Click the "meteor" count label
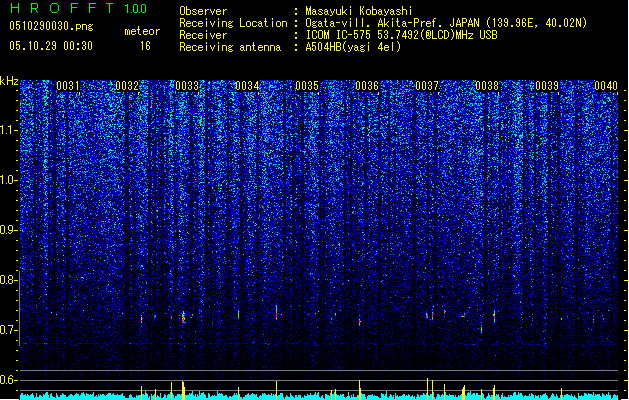 (x=142, y=31)
